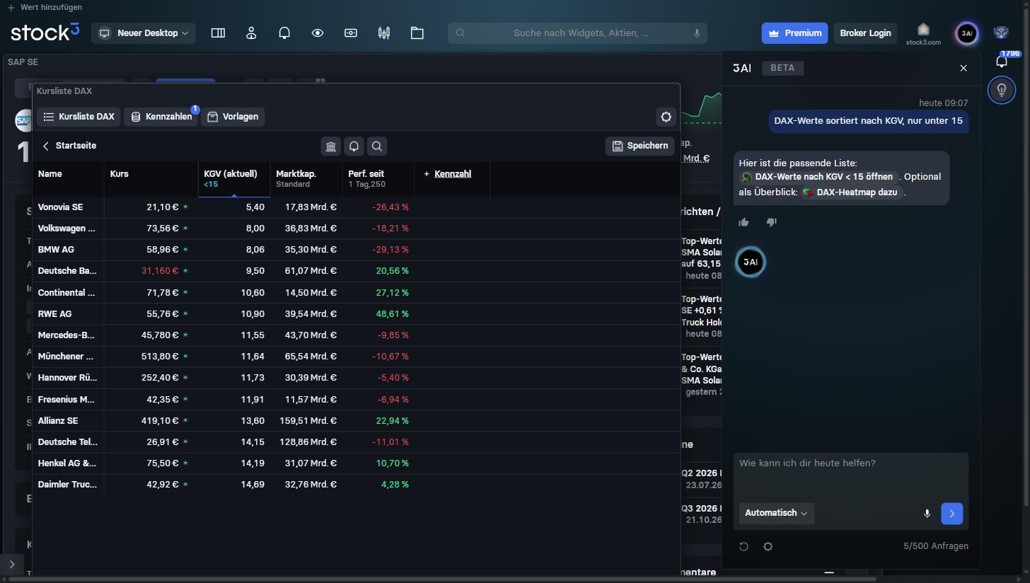The width and height of the screenshot is (1030, 583).
Task: Go back to Startseite
Action: [69, 146]
